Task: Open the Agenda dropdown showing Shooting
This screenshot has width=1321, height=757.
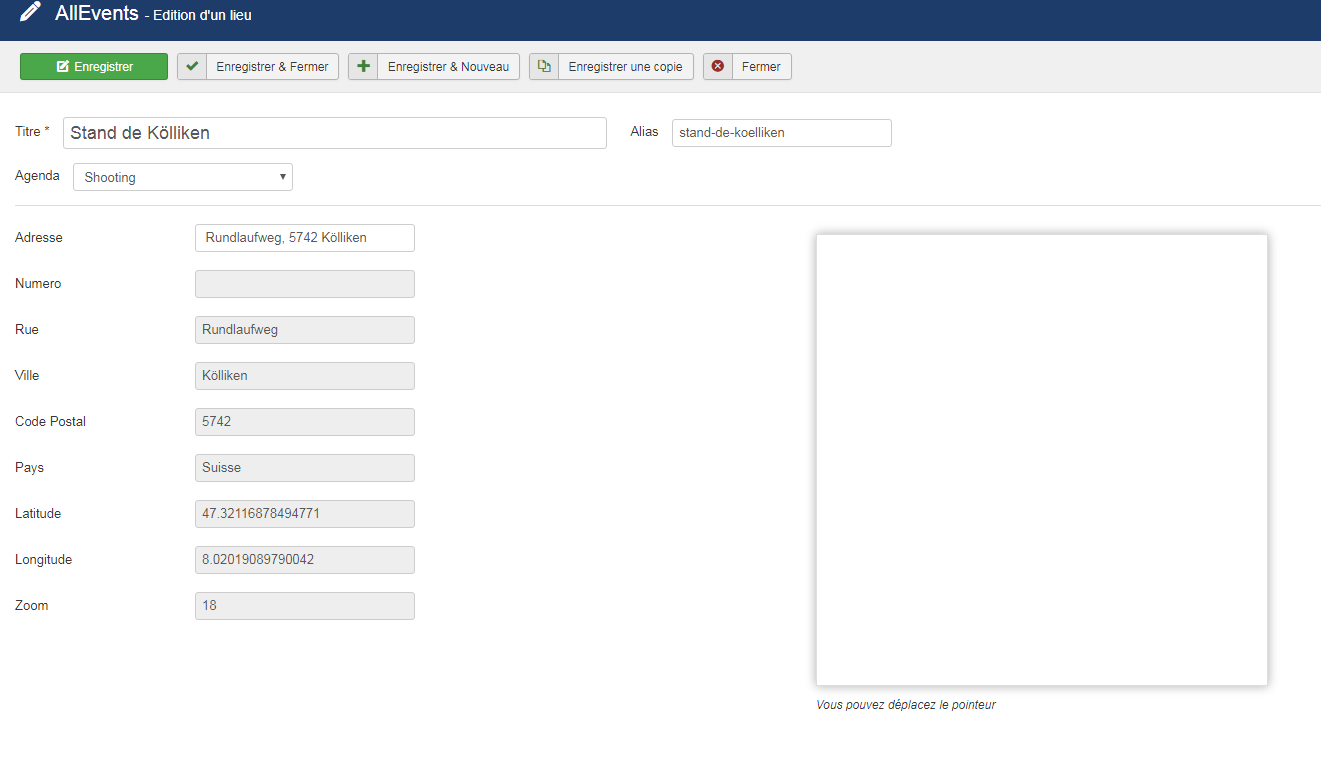Action: [x=183, y=177]
